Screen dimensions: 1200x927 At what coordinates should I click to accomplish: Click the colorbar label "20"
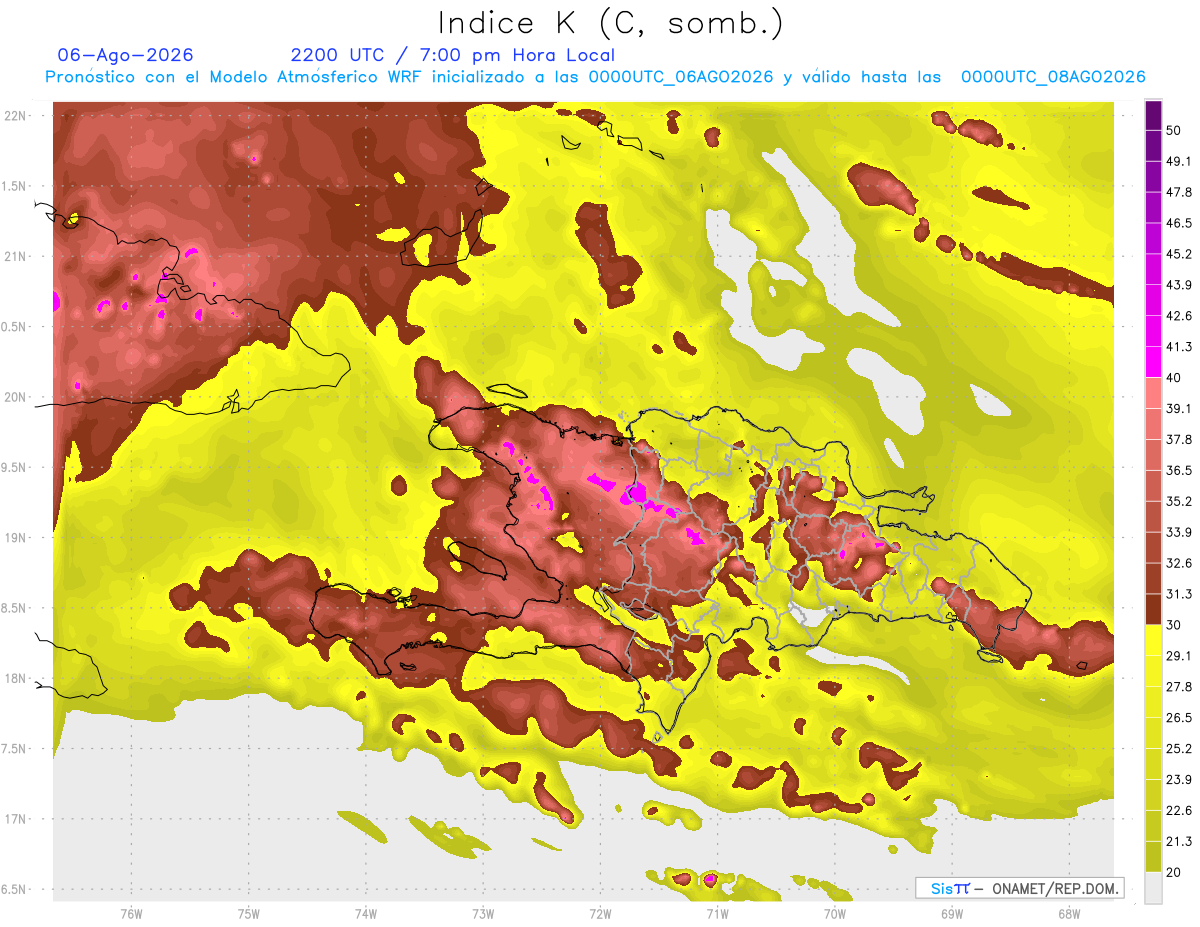pos(1175,872)
